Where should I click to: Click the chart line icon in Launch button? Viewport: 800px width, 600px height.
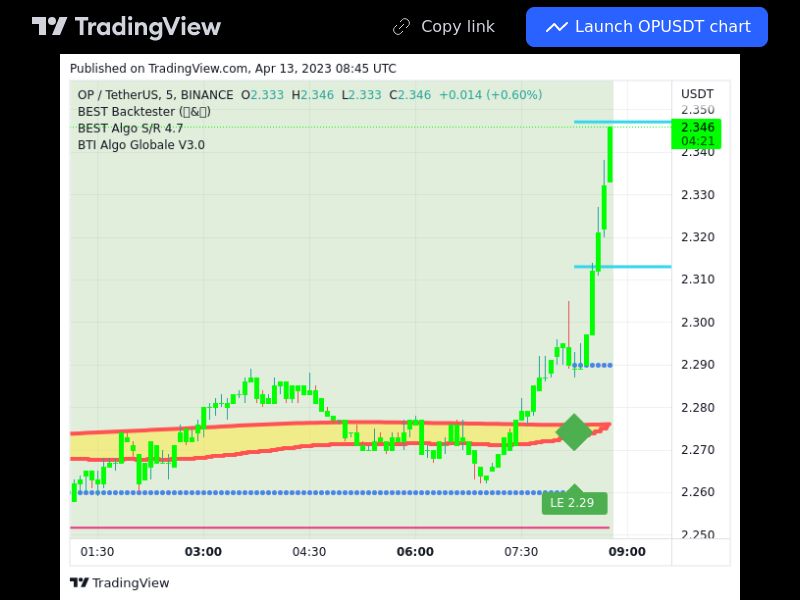(557, 27)
